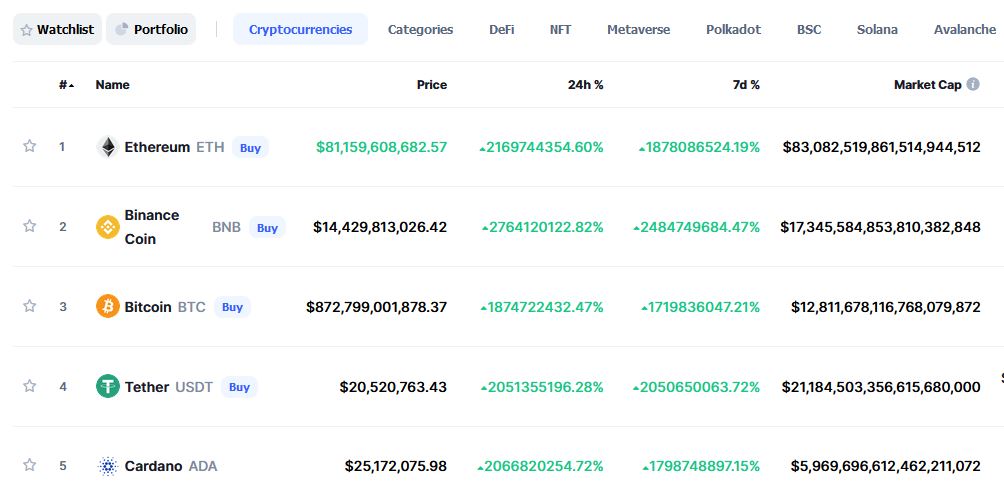This screenshot has width=1004, height=499.
Task: Click the Tether logo icon
Action: [108, 386]
